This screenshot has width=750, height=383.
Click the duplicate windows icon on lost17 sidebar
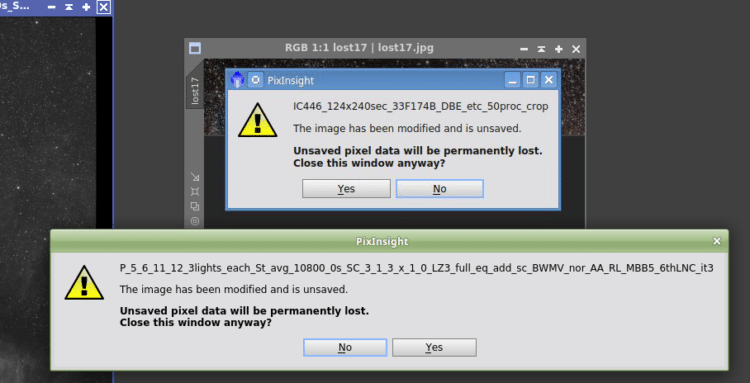point(195,207)
